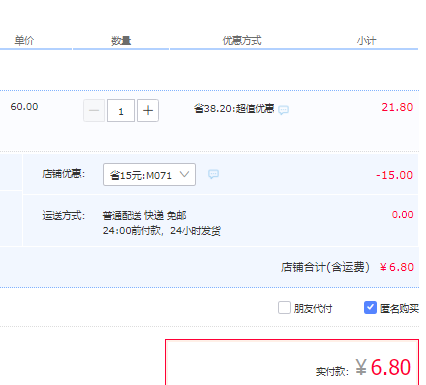This screenshot has width=426, height=385.
Task: Click the 优惠方式 column header
Action: [242, 41]
